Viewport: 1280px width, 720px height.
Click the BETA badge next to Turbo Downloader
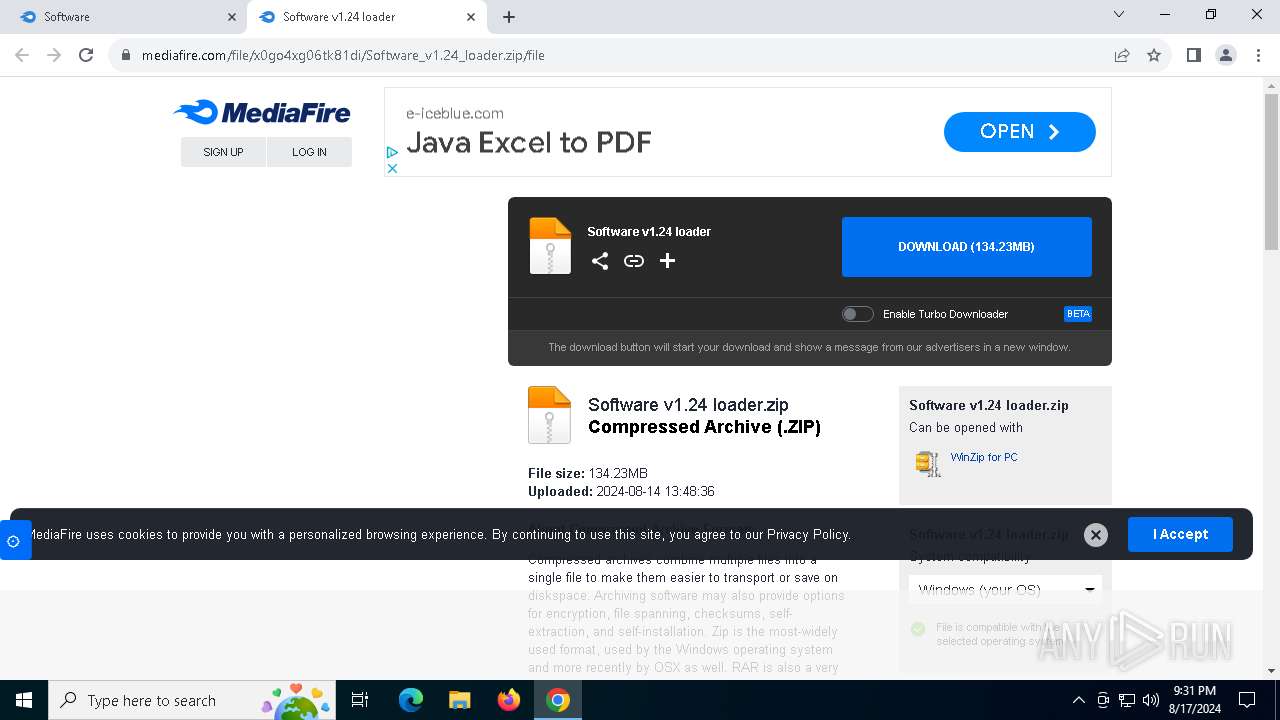(x=1078, y=314)
